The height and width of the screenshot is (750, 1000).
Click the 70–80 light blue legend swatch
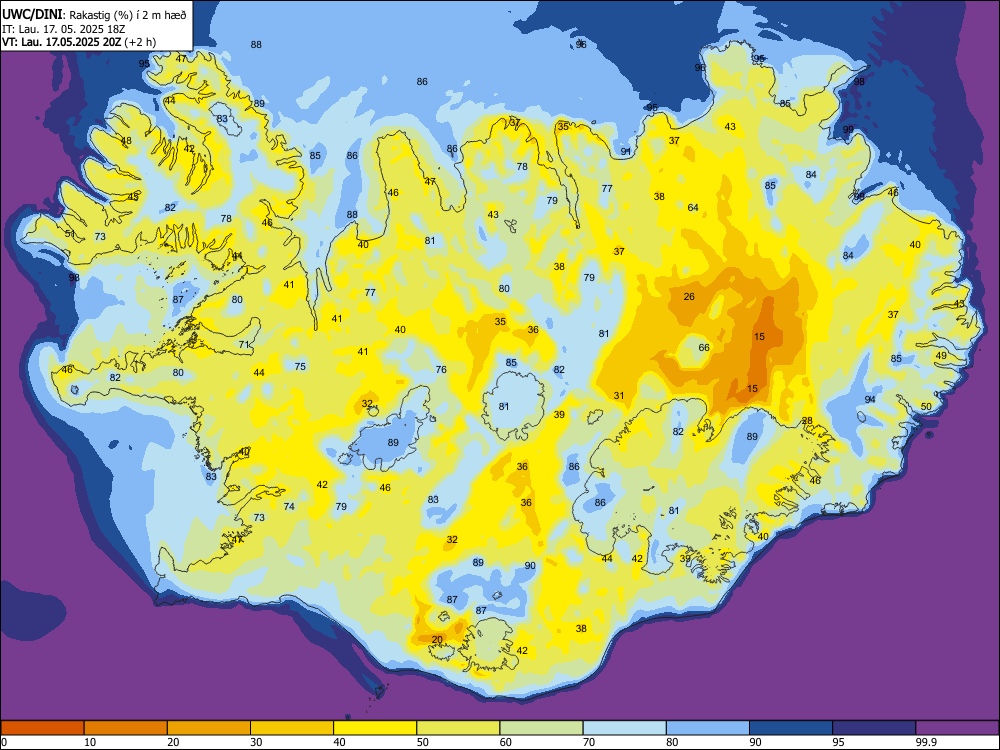[x=625, y=728]
